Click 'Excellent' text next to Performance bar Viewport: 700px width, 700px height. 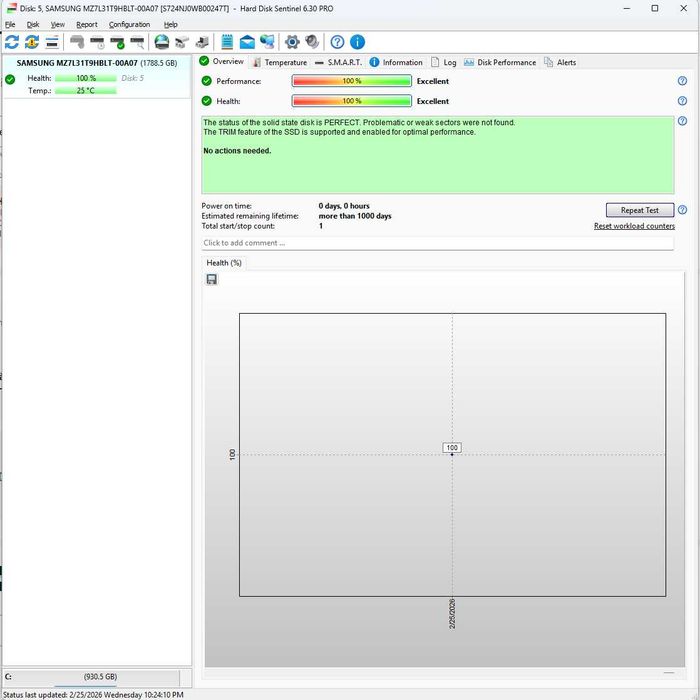pyautogui.click(x=433, y=81)
